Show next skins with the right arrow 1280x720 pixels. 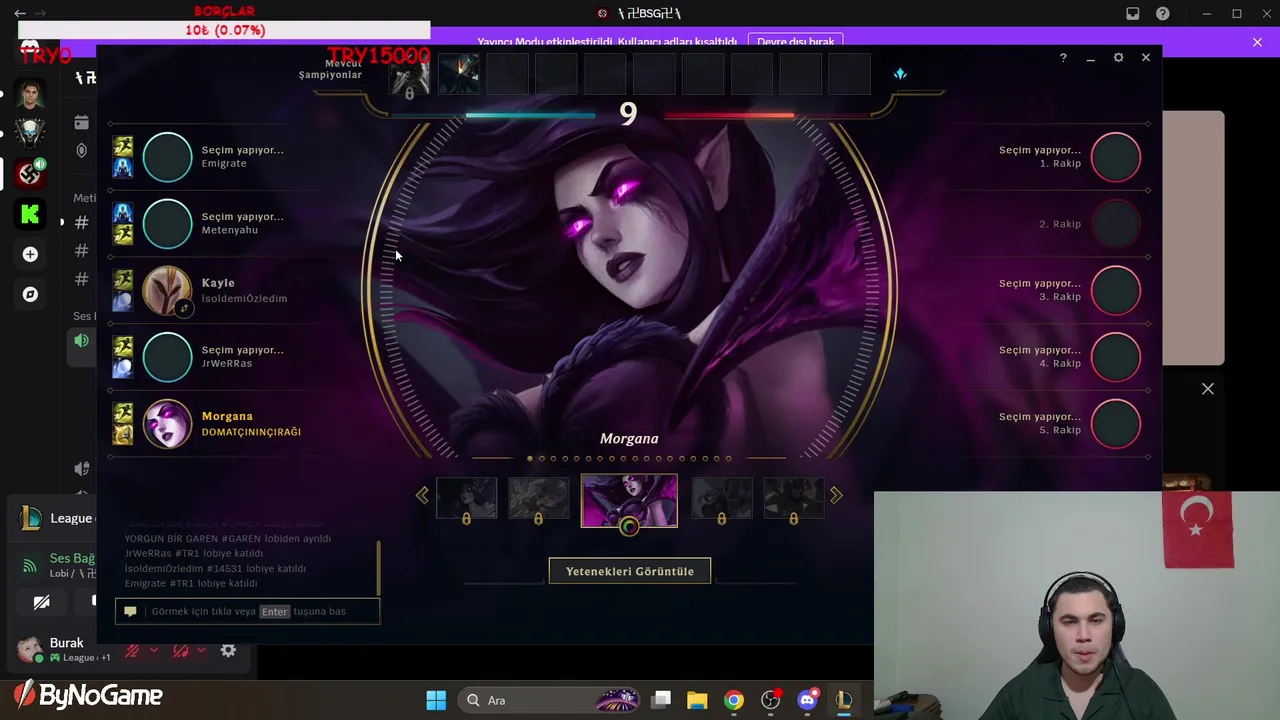point(836,495)
